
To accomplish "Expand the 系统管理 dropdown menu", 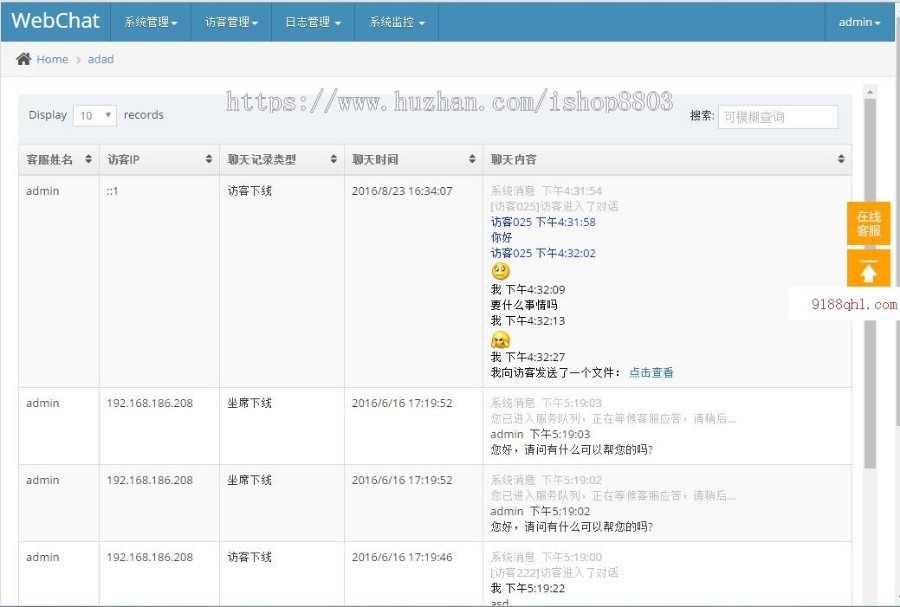I will [x=150, y=21].
